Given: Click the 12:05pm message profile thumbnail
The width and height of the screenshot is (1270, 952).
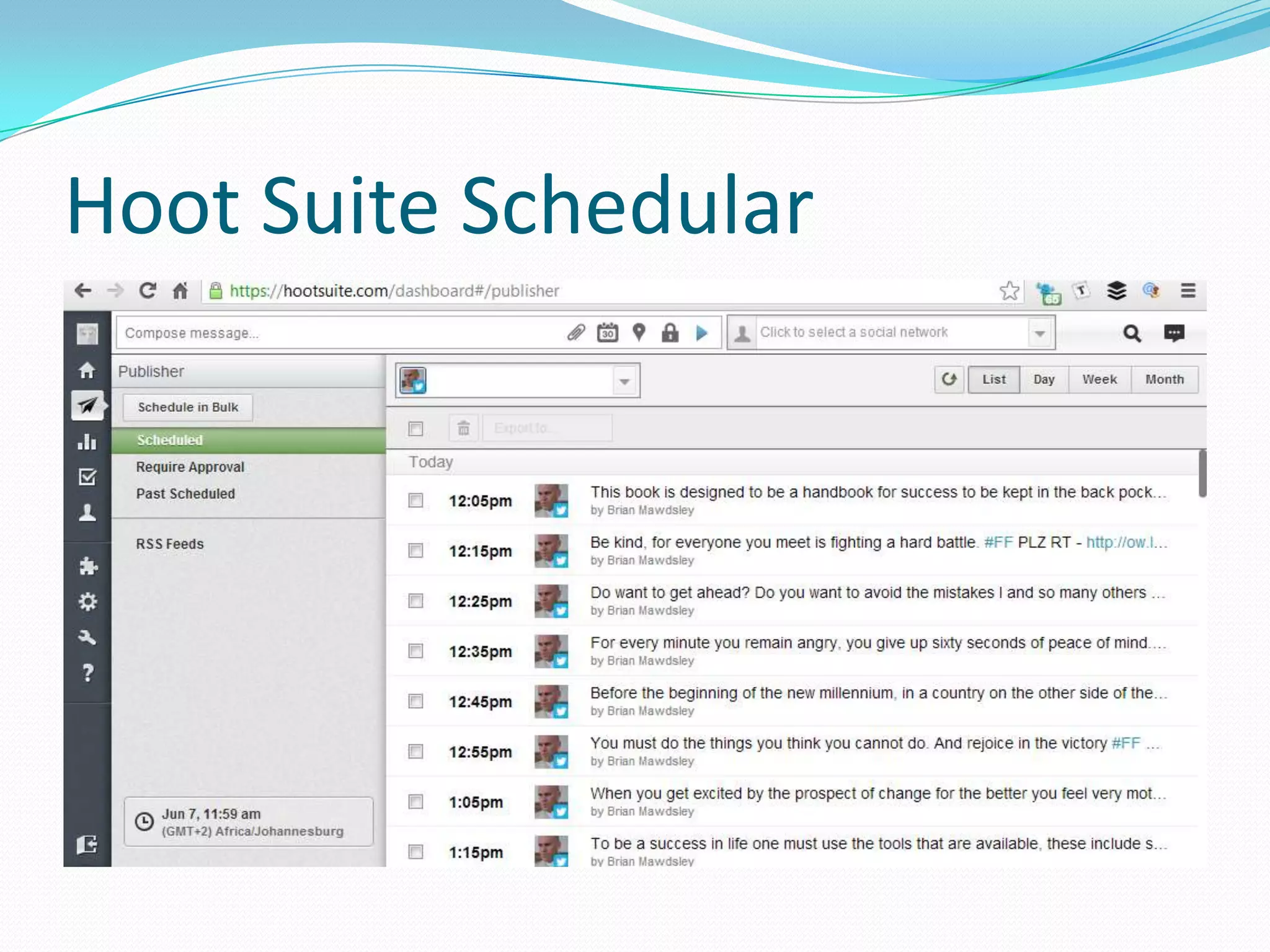Looking at the screenshot, I should [551, 501].
